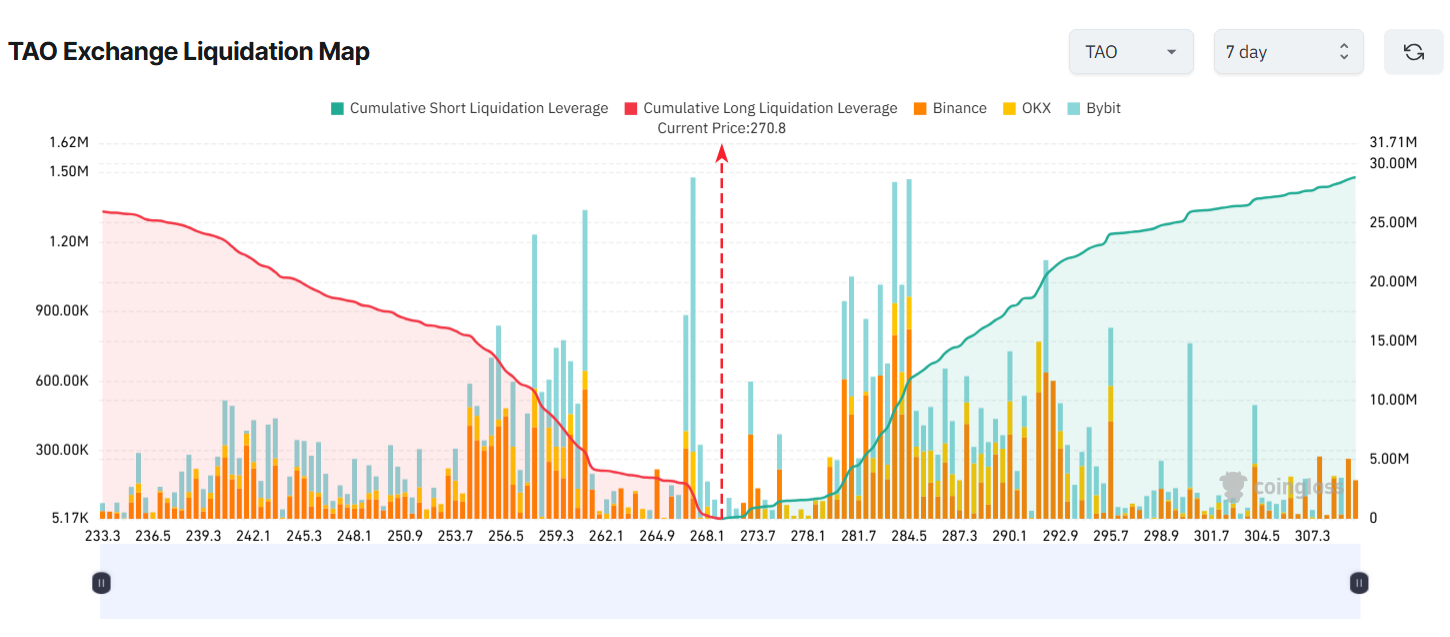The width and height of the screenshot is (1450, 637).
Task: Click the red current price arrow marker
Action: pyautogui.click(x=721, y=152)
